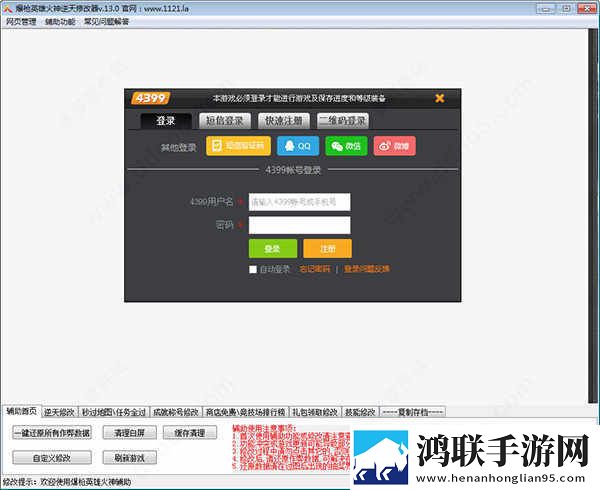Log in with the yellow verification button
The width and height of the screenshot is (600, 490).
pos(238,146)
